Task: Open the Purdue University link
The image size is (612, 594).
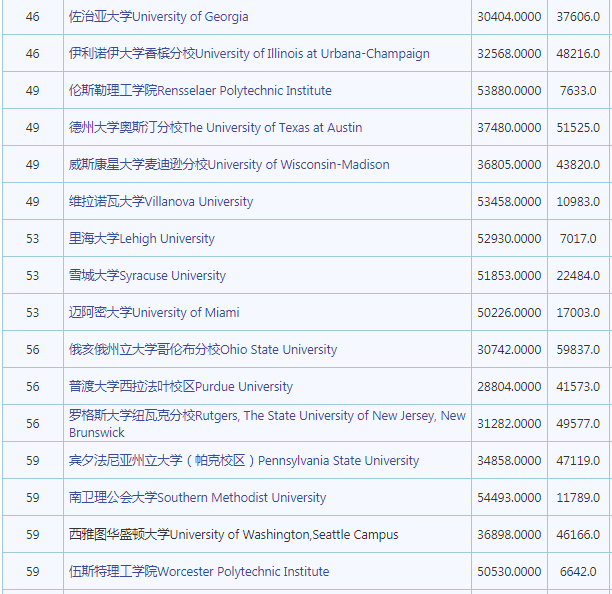Action: (181, 387)
